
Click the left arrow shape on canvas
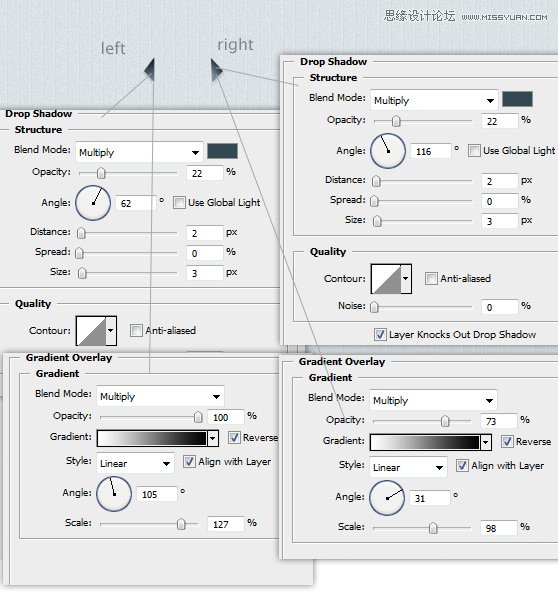coord(150,70)
